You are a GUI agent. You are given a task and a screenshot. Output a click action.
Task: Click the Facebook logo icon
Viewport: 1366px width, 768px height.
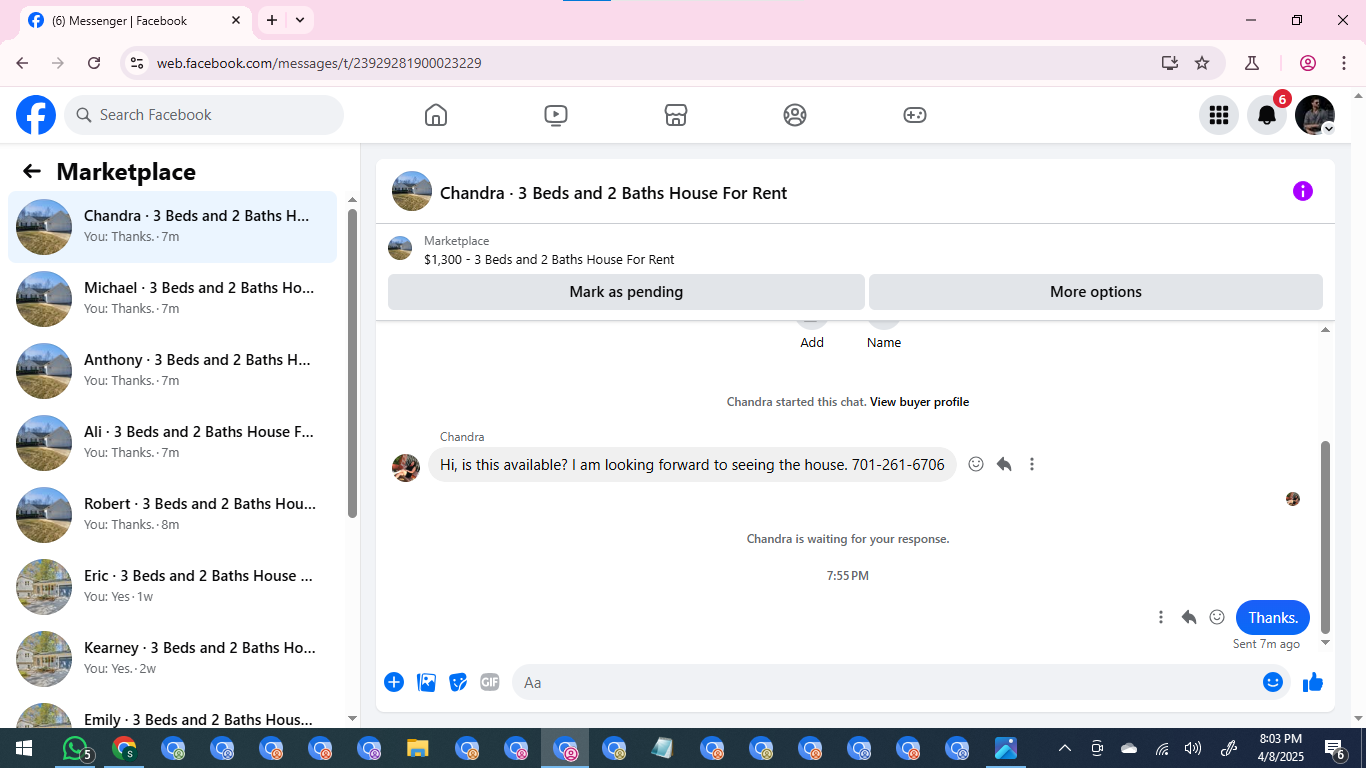[36, 115]
